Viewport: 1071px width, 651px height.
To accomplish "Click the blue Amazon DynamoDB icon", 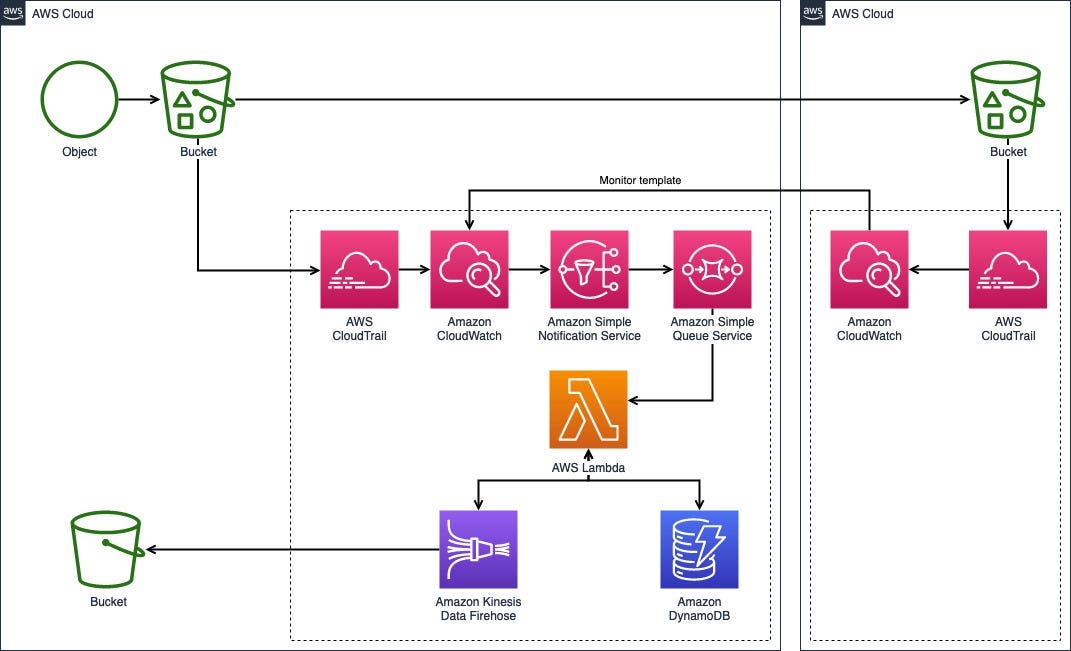I will [x=699, y=549].
